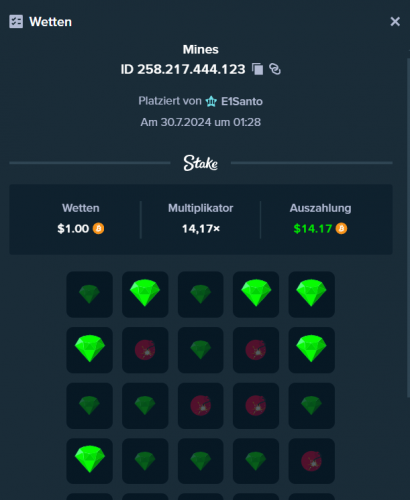Click the 14,17× multiplier value
The height and width of the screenshot is (500, 410).
pyautogui.click(x=201, y=229)
